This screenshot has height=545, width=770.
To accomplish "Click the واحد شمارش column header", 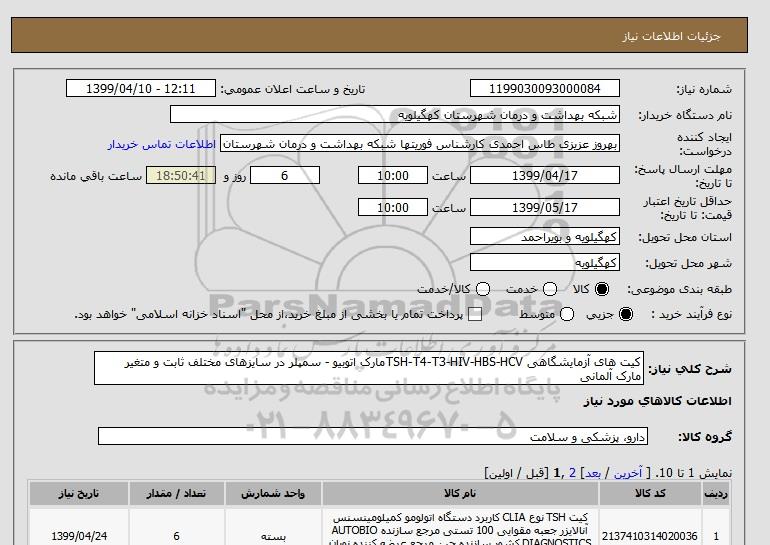I will (274, 493).
